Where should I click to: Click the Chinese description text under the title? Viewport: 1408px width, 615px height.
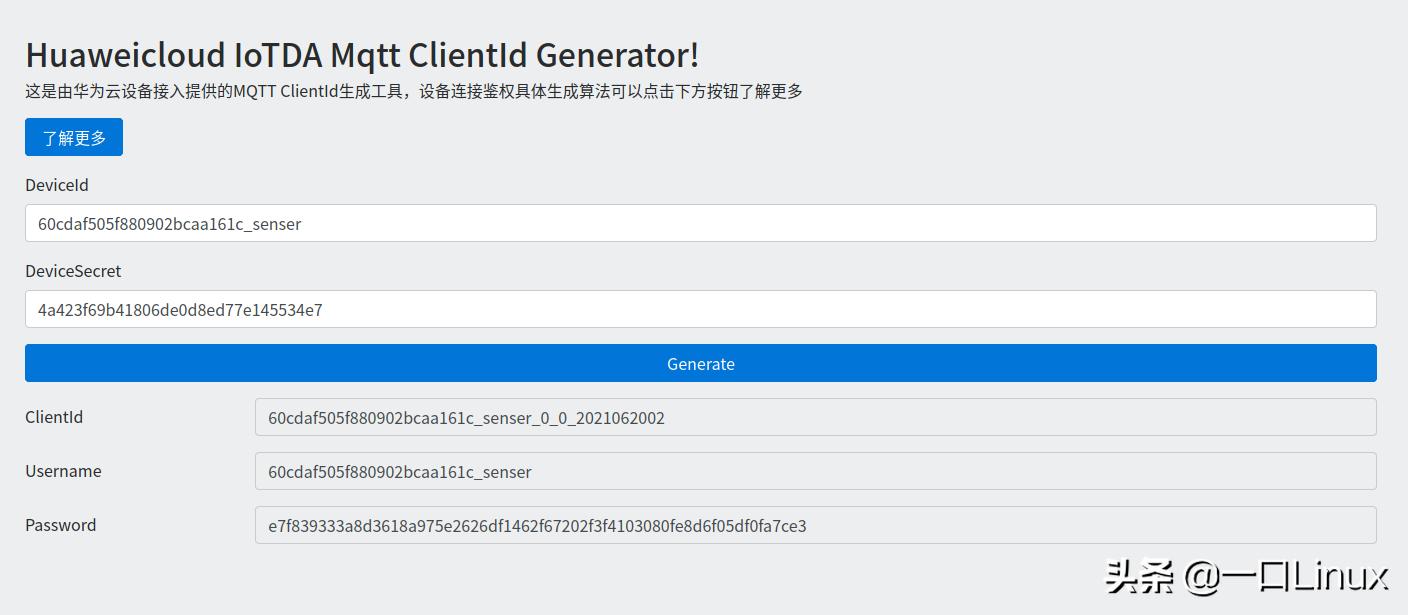point(414,92)
